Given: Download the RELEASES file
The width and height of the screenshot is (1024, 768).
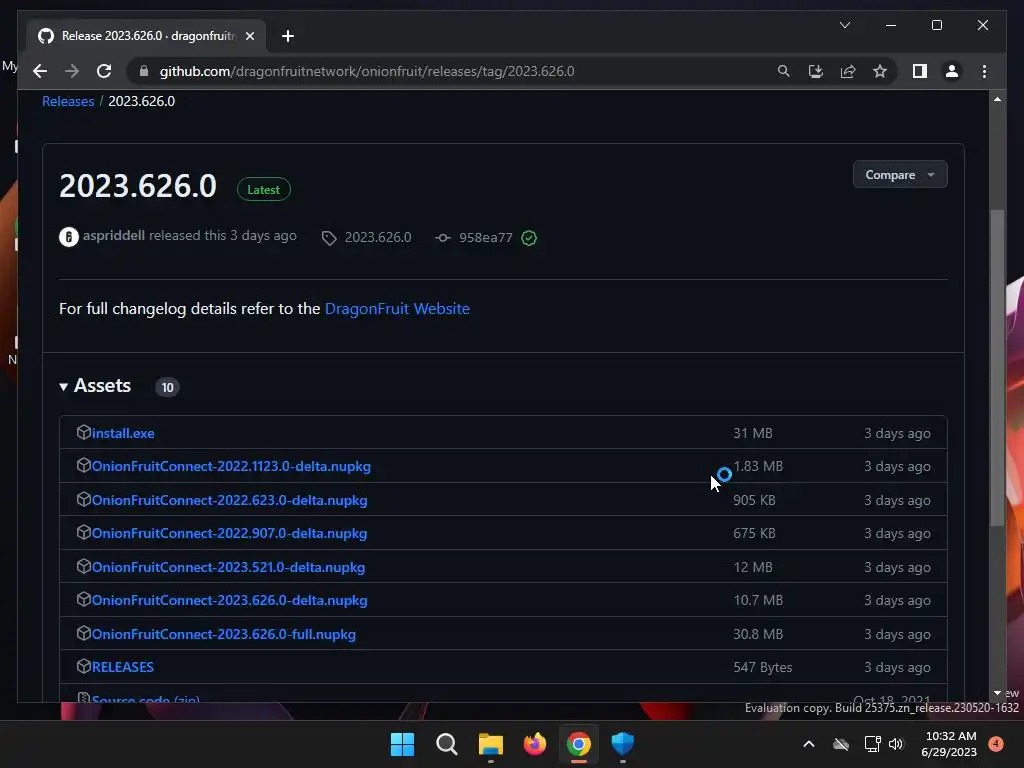Looking at the screenshot, I should [x=123, y=667].
